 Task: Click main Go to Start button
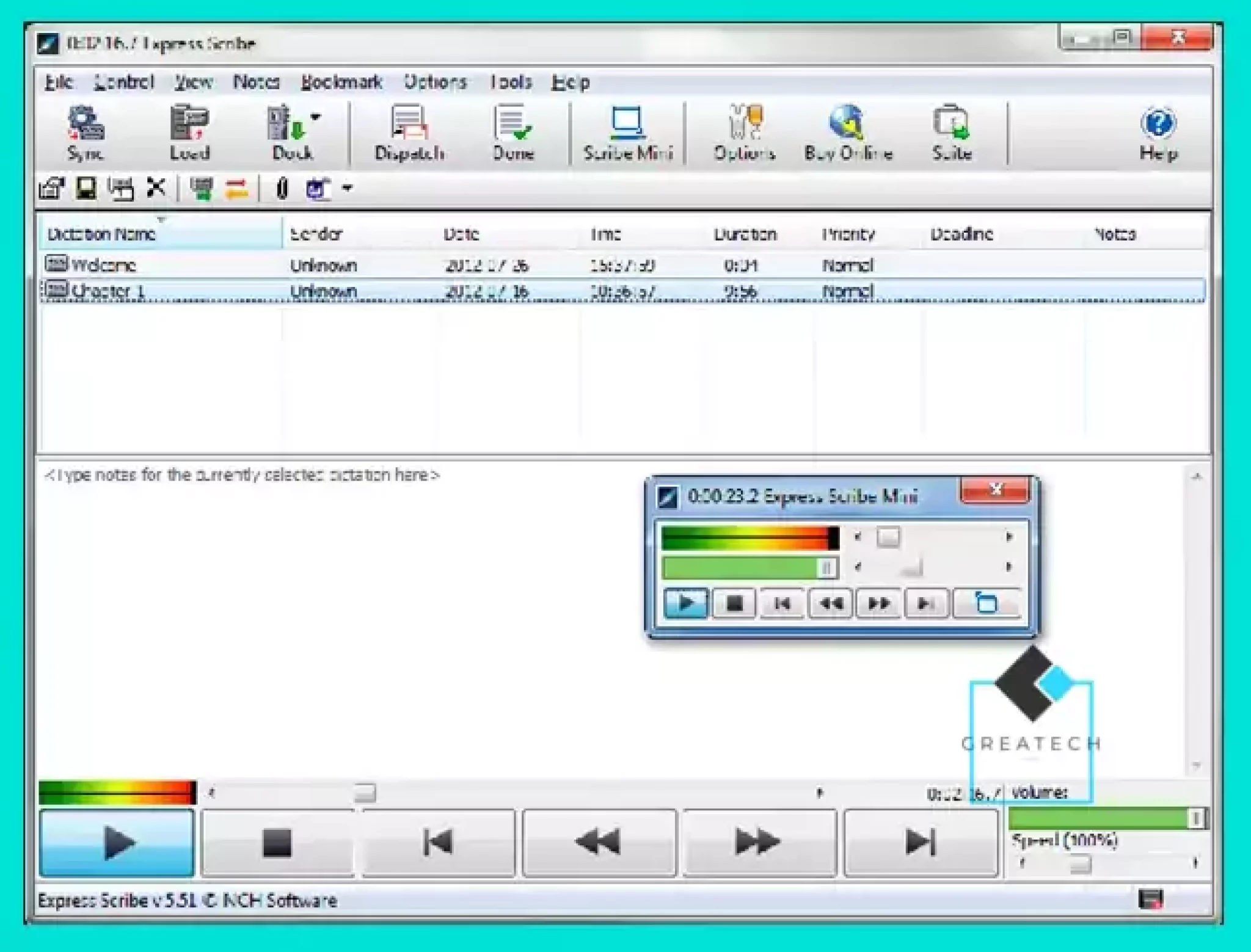(x=438, y=843)
